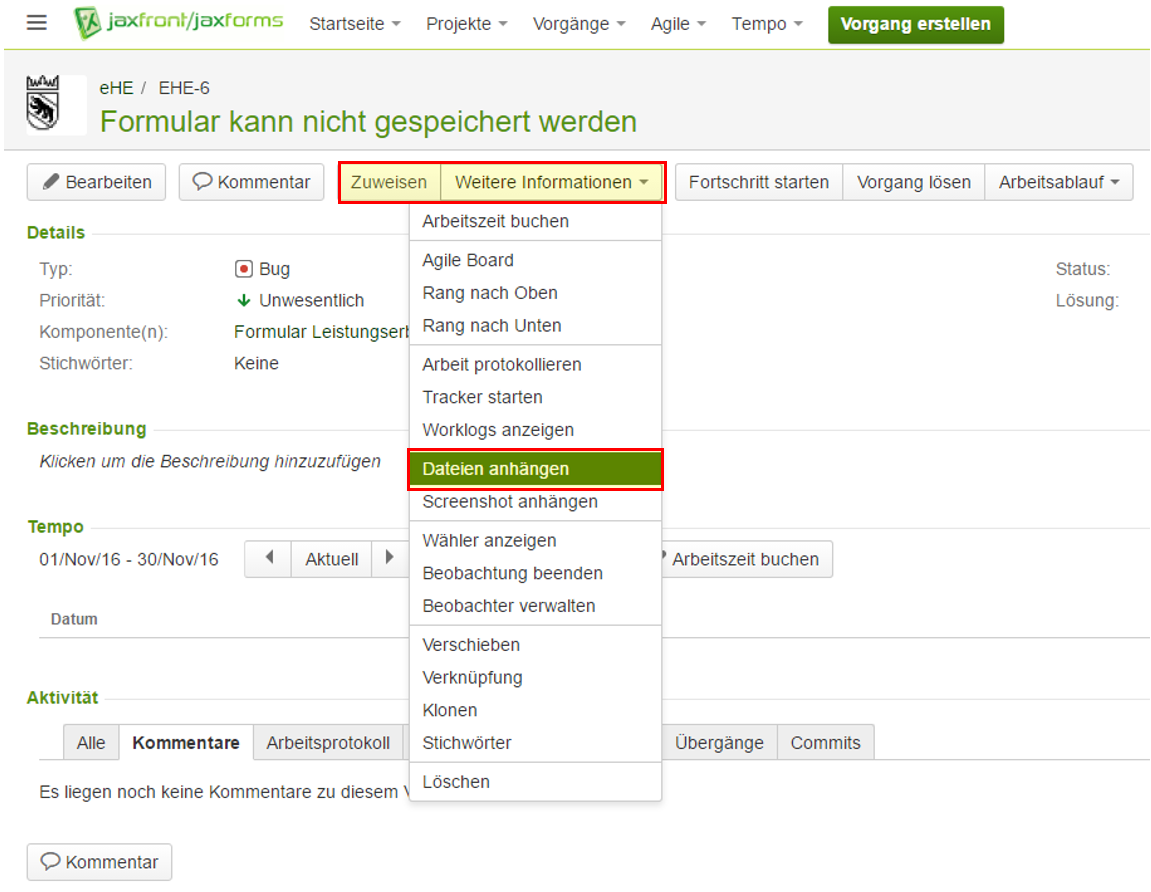Screen dimensions: 1151x892
Task: Click the description placeholder to add text
Action: 210,462
